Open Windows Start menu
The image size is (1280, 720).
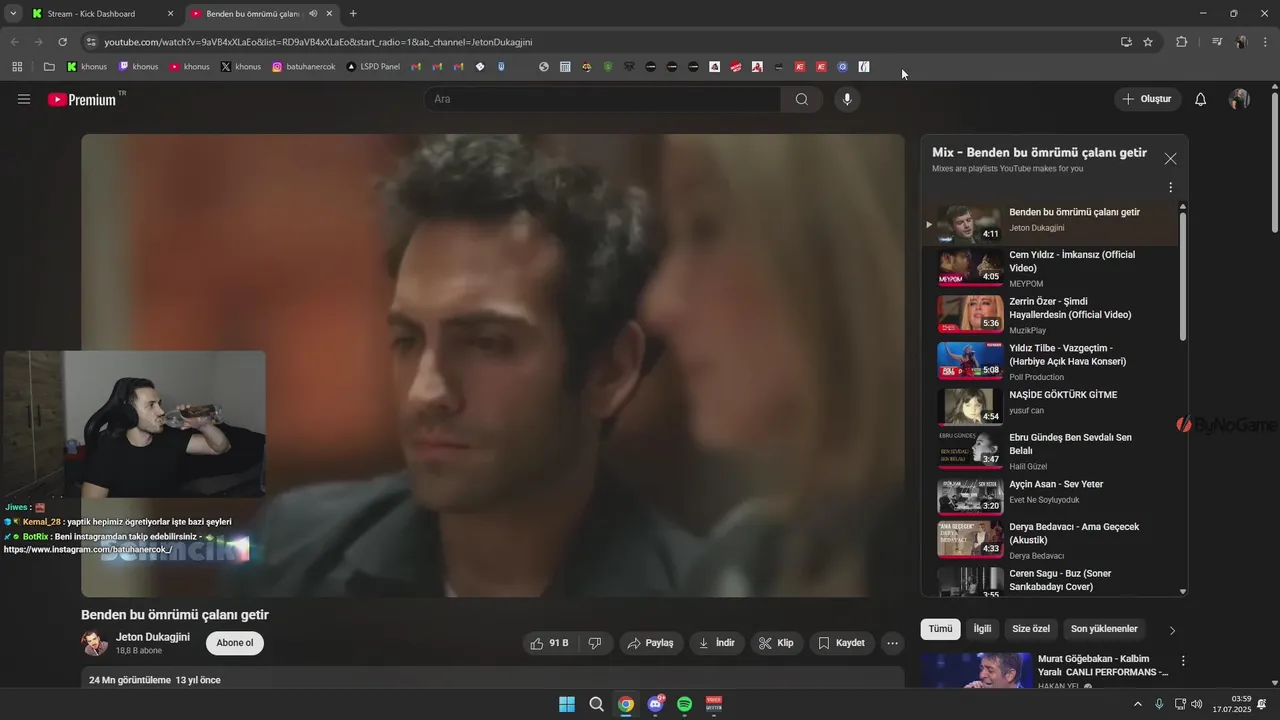coord(567,704)
